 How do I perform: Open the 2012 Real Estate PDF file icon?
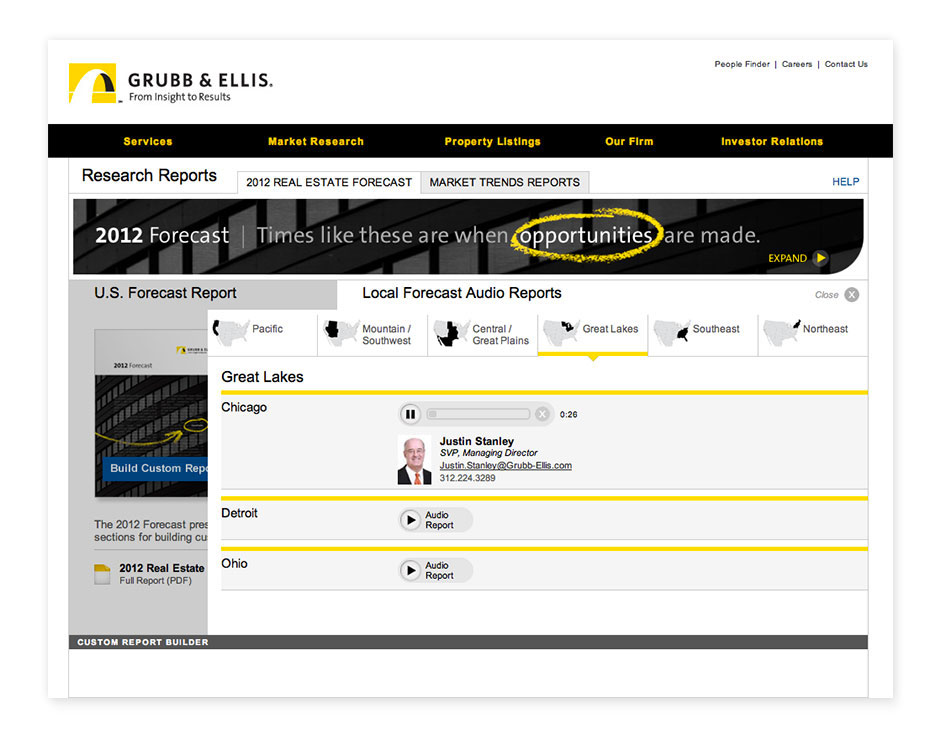point(103,574)
